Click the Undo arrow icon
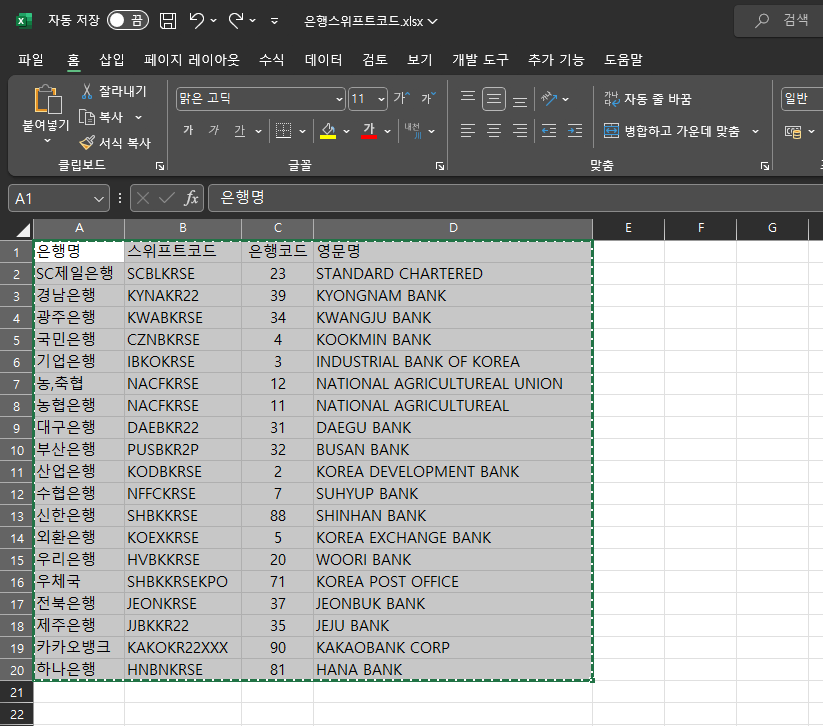 coord(197,21)
